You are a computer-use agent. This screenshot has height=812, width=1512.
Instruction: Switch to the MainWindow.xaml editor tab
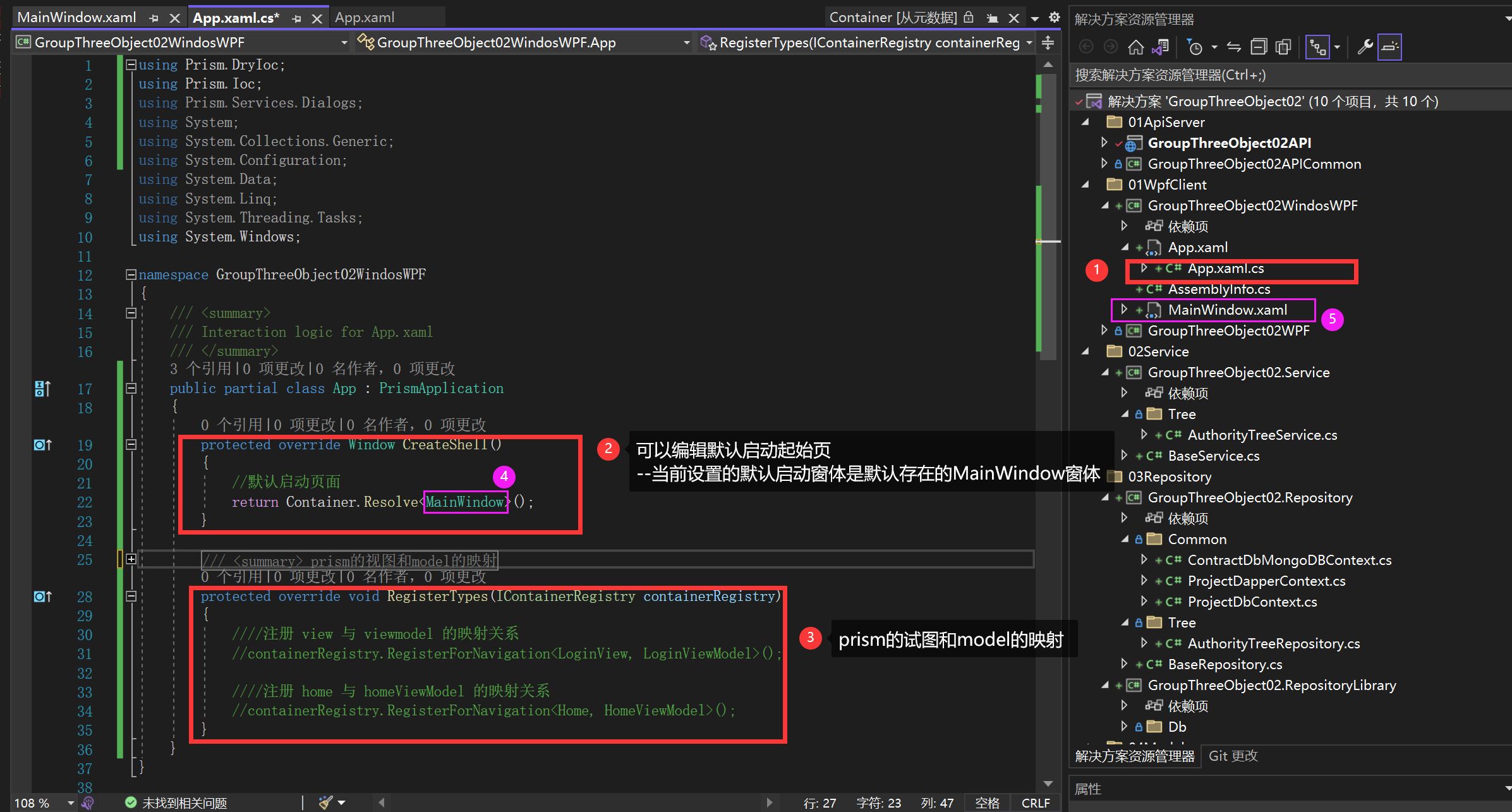(x=76, y=17)
